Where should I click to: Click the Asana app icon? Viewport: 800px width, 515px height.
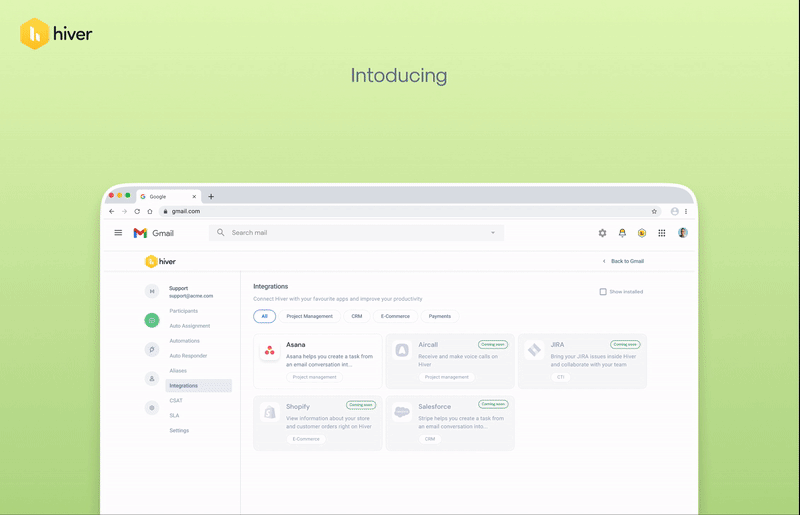point(269,351)
